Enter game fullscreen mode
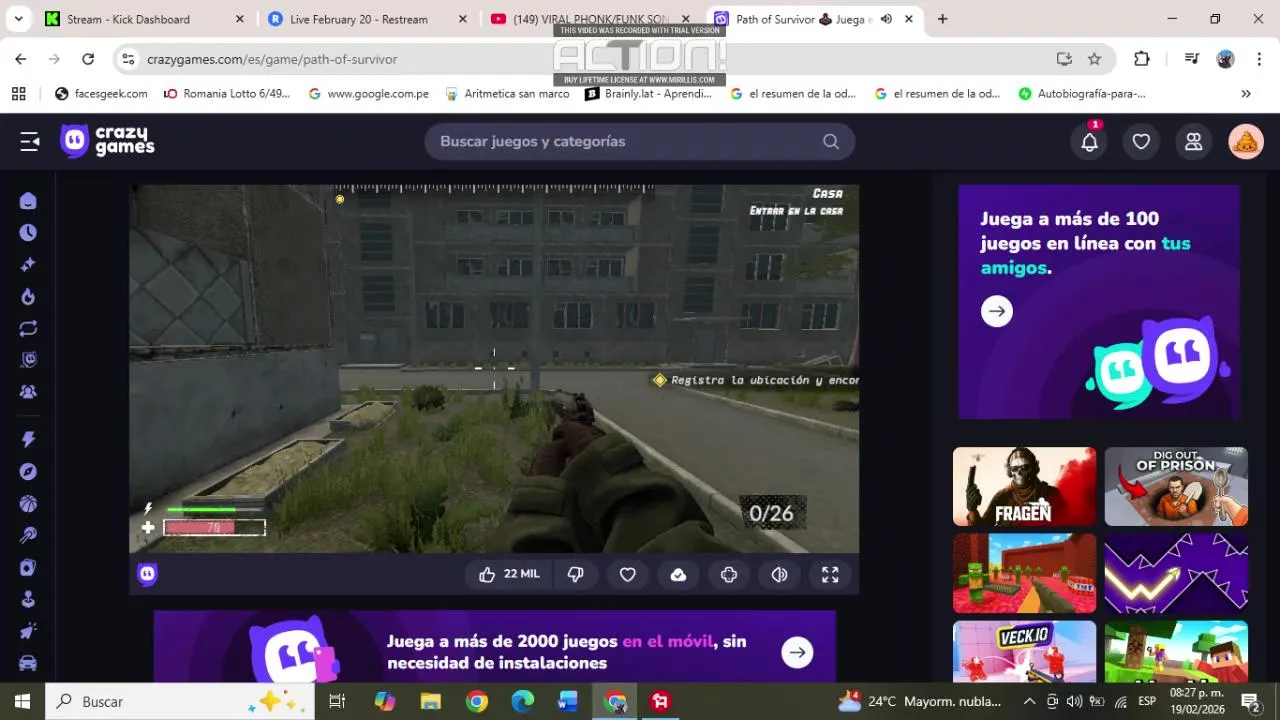 click(830, 574)
